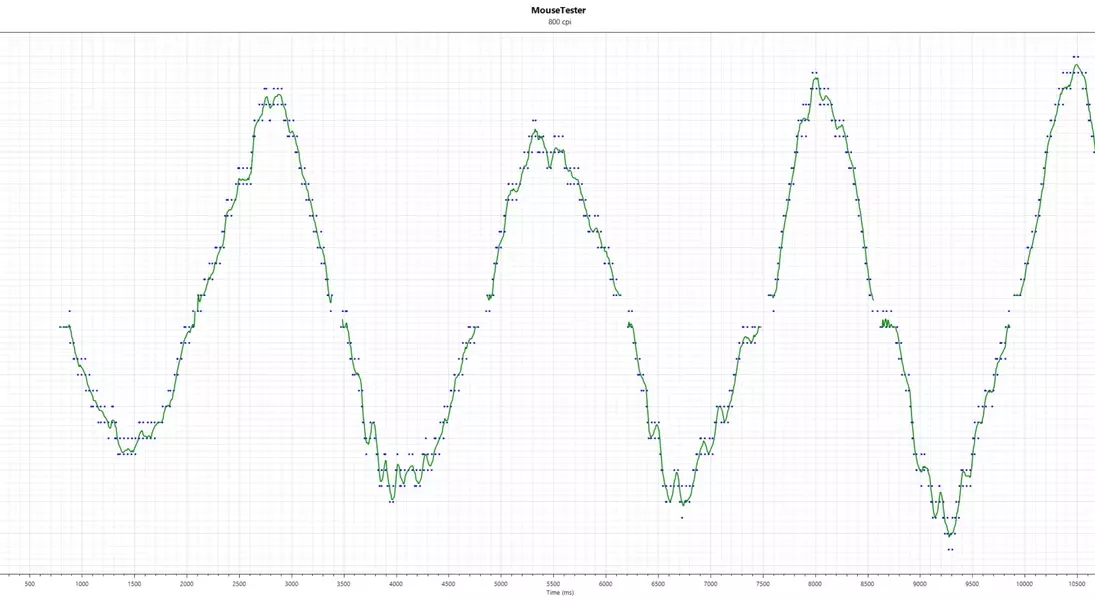The image size is (1095, 600).
Task: Select the 3000 tick label
Action: (x=291, y=584)
